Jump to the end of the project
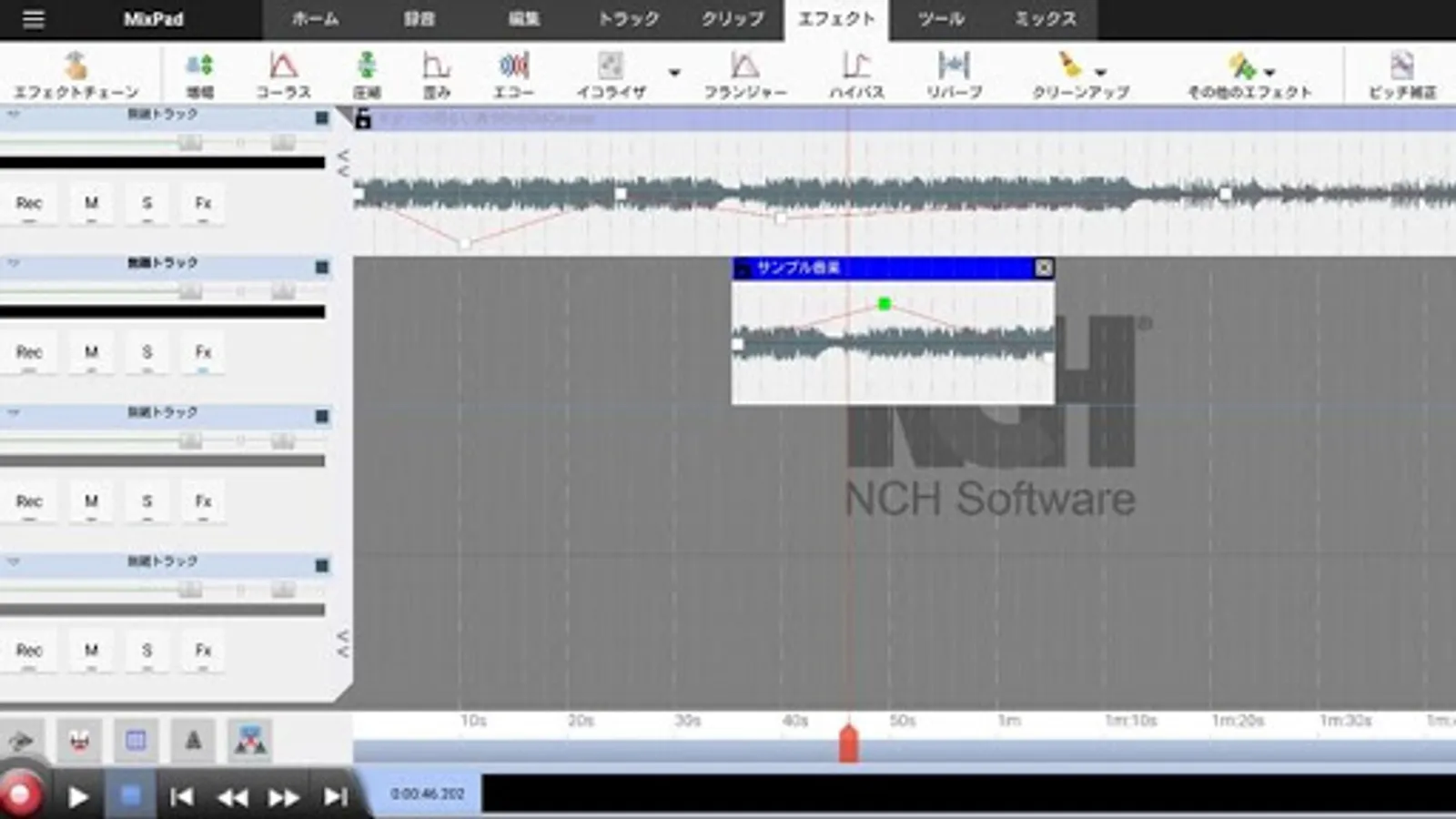 [x=336, y=797]
